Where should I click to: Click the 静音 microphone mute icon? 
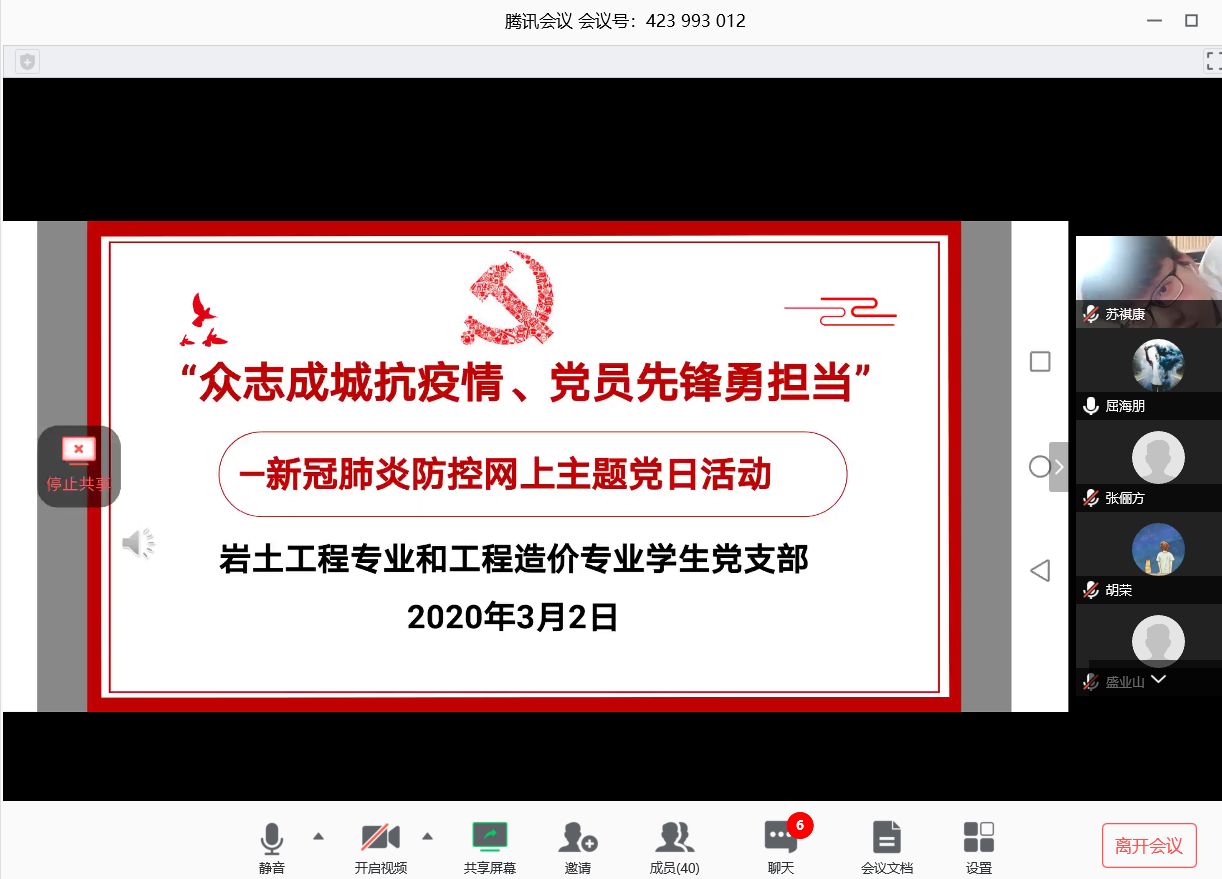point(271,838)
